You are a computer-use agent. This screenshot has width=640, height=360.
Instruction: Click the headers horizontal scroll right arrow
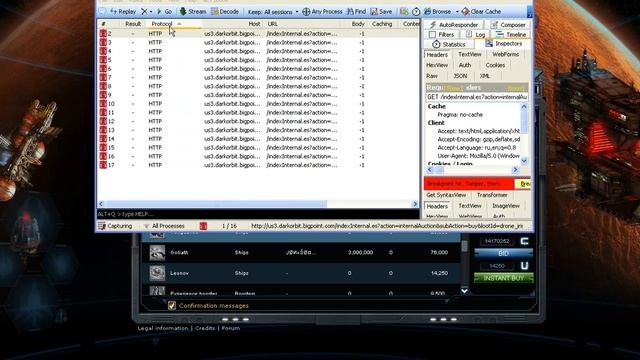(515, 170)
